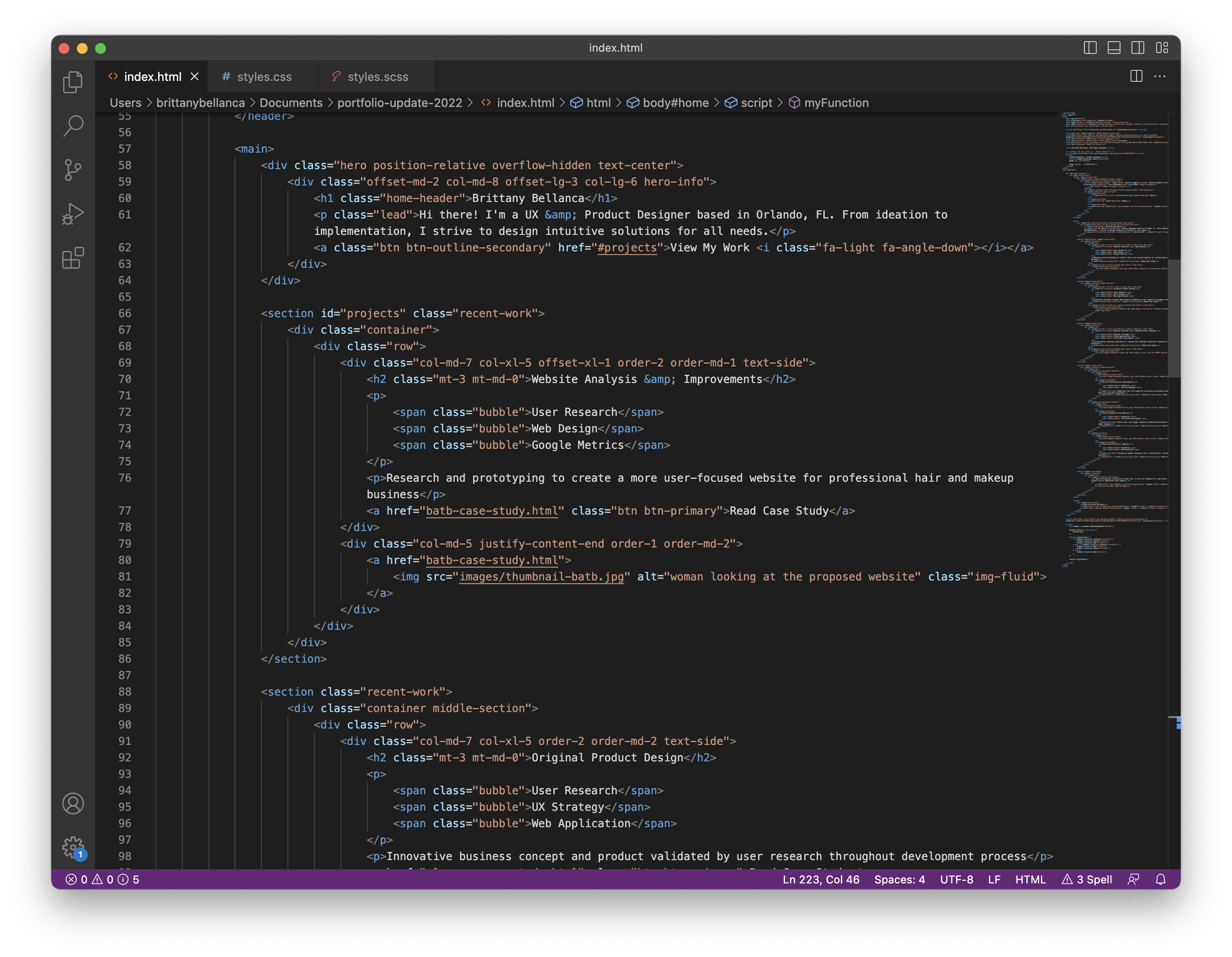
Task: Toggle the bottom panel layout icon
Action: 1114,48
